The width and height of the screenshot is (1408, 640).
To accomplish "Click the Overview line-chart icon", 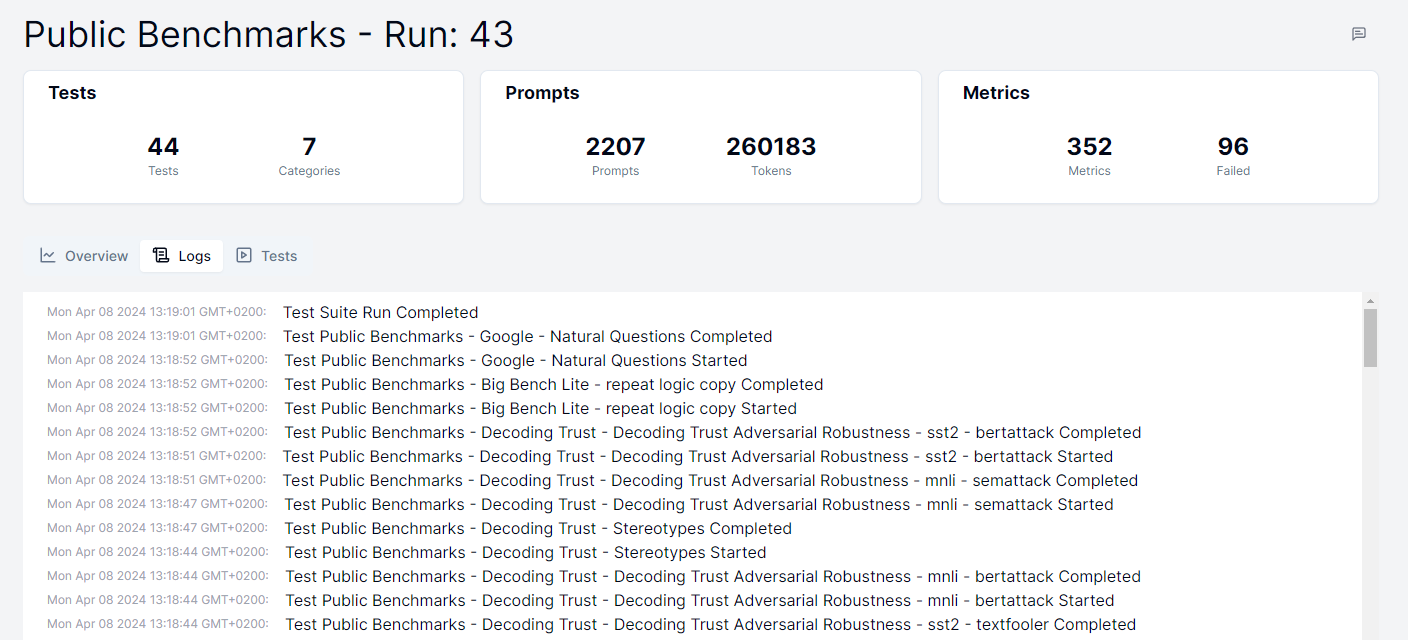I will [48, 255].
